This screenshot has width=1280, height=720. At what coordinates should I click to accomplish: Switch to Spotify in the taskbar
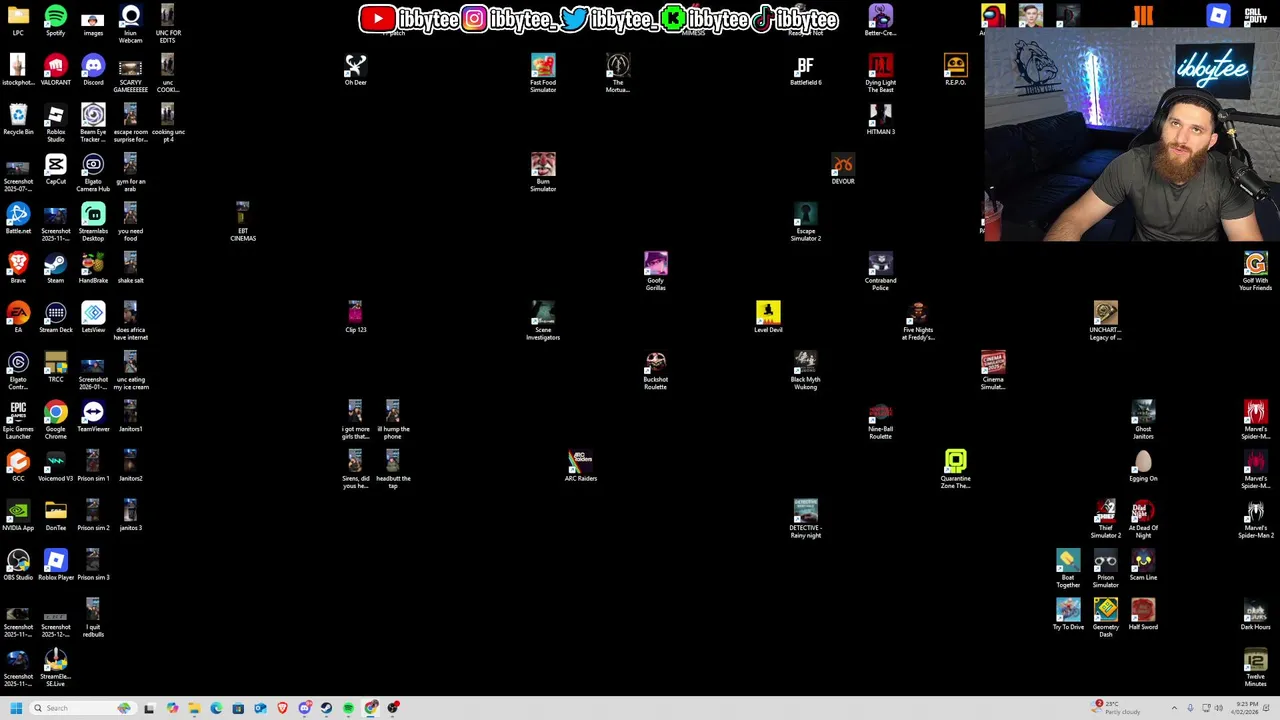click(x=348, y=708)
